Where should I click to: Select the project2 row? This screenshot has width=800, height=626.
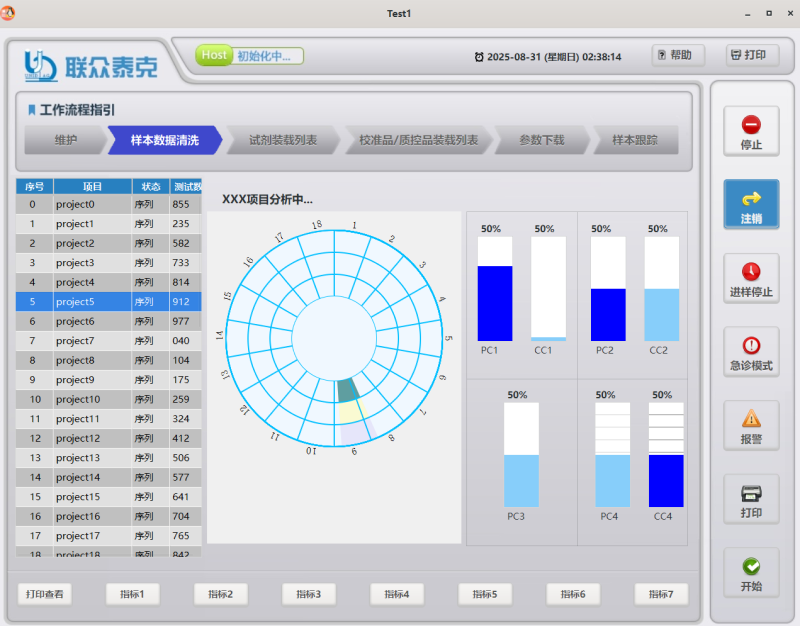[109, 243]
